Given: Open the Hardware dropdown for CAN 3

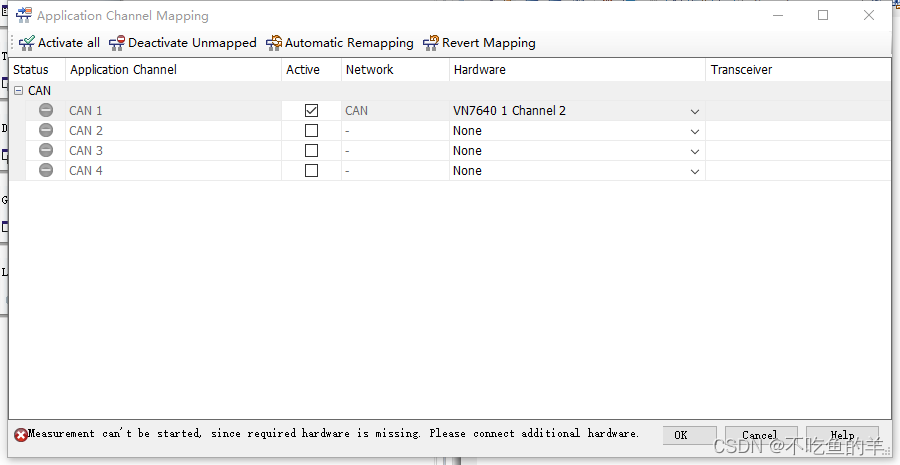Looking at the screenshot, I should tap(695, 152).
